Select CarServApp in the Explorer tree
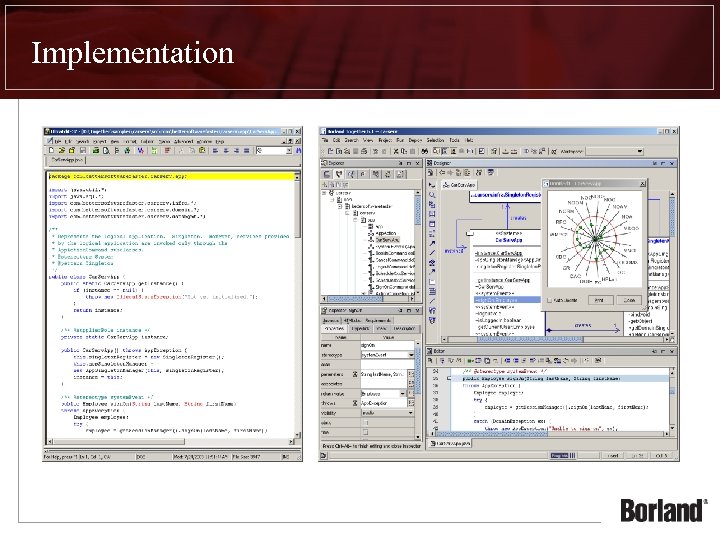The width and height of the screenshot is (720, 540). coord(387,240)
